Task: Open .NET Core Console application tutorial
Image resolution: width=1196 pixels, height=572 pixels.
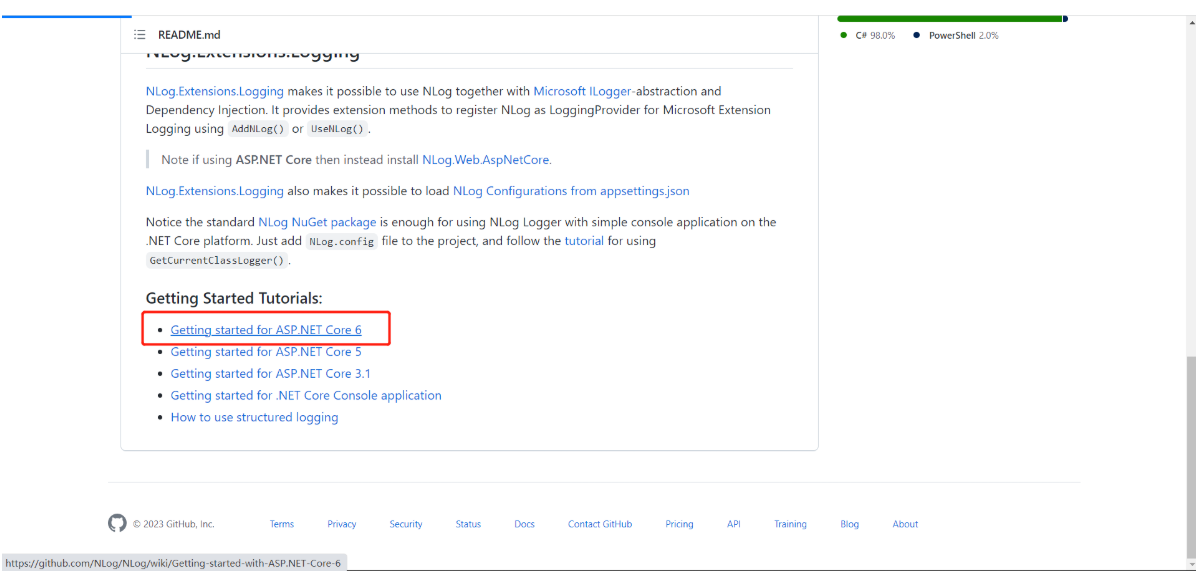Action: [x=306, y=396]
